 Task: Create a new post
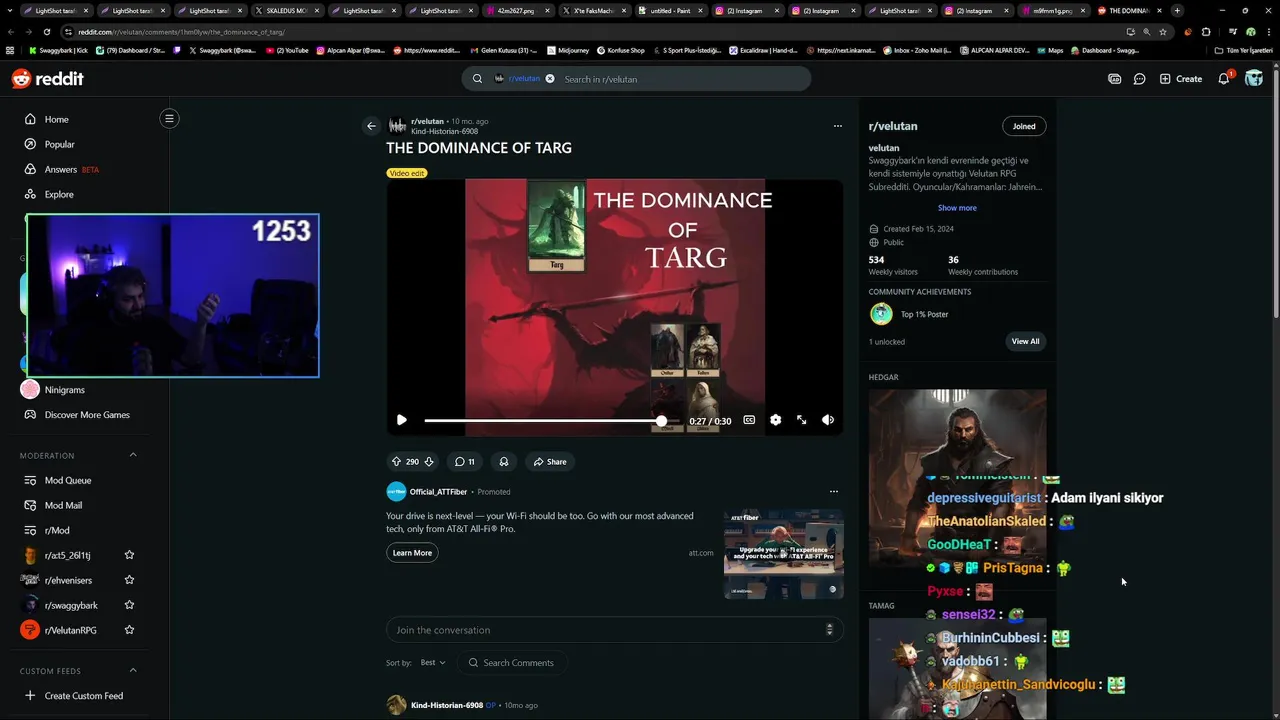click(x=1181, y=79)
